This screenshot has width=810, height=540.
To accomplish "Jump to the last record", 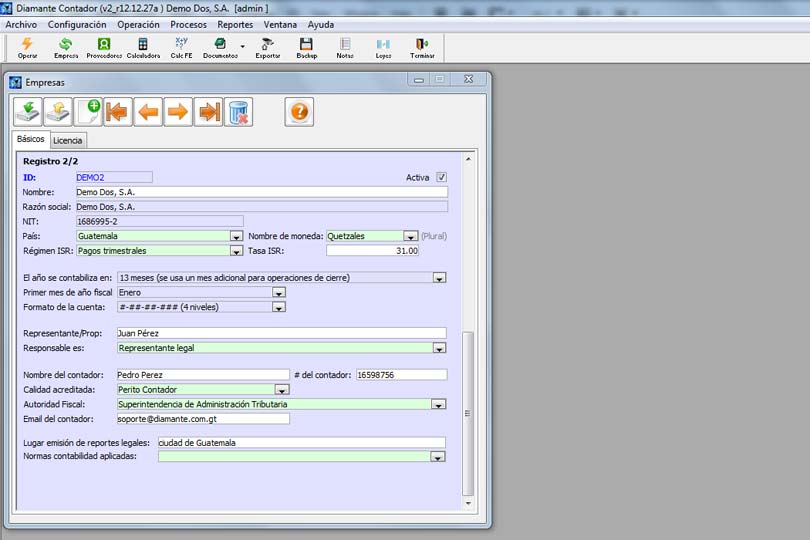I will click(208, 112).
